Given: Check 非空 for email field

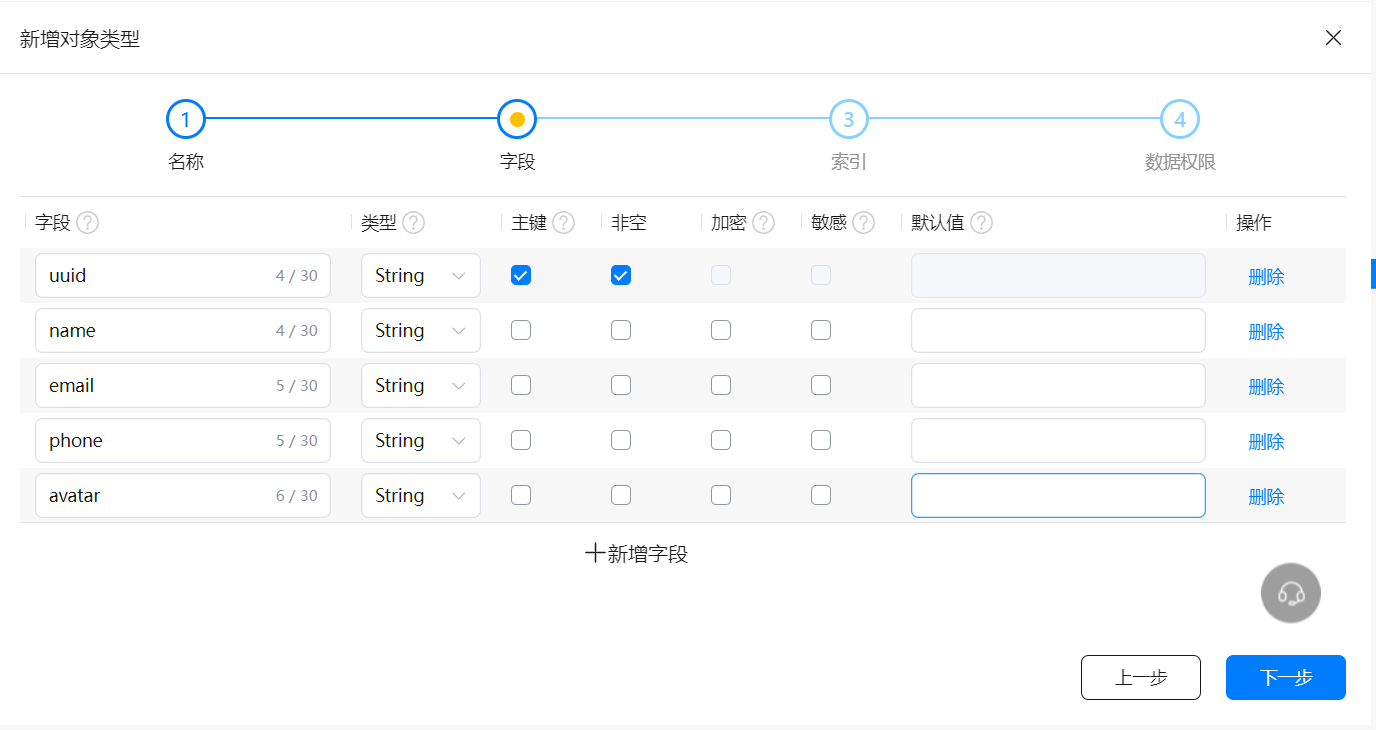Looking at the screenshot, I should (621, 385).
